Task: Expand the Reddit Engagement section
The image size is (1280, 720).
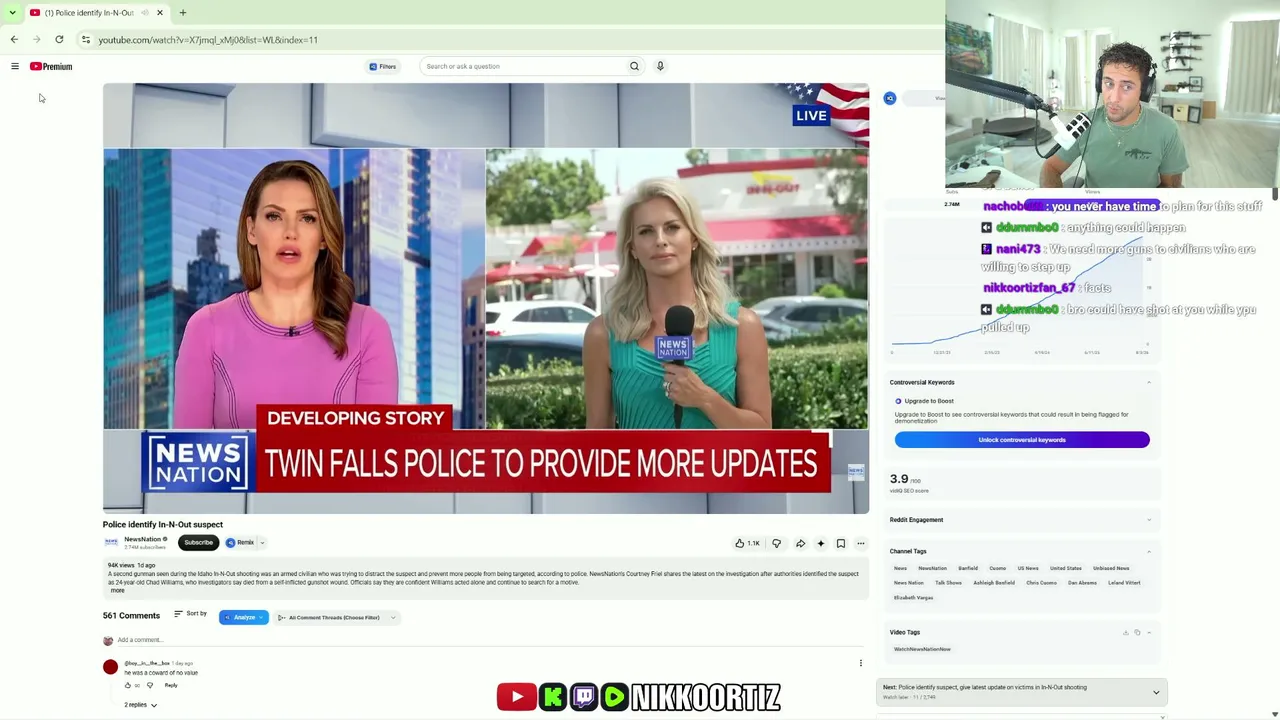Action: point(1149,520)
